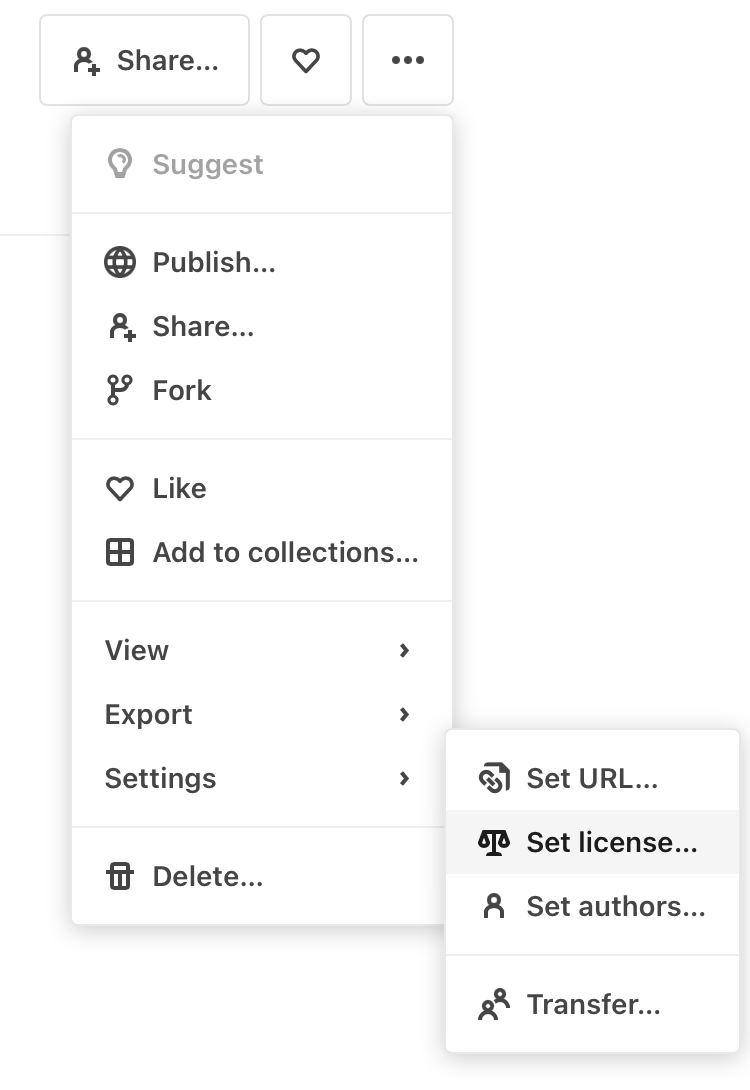This screenshot has height=1090, width=750.
Task: Click the grid icon for Add to collections
Action: click(119, 552)
